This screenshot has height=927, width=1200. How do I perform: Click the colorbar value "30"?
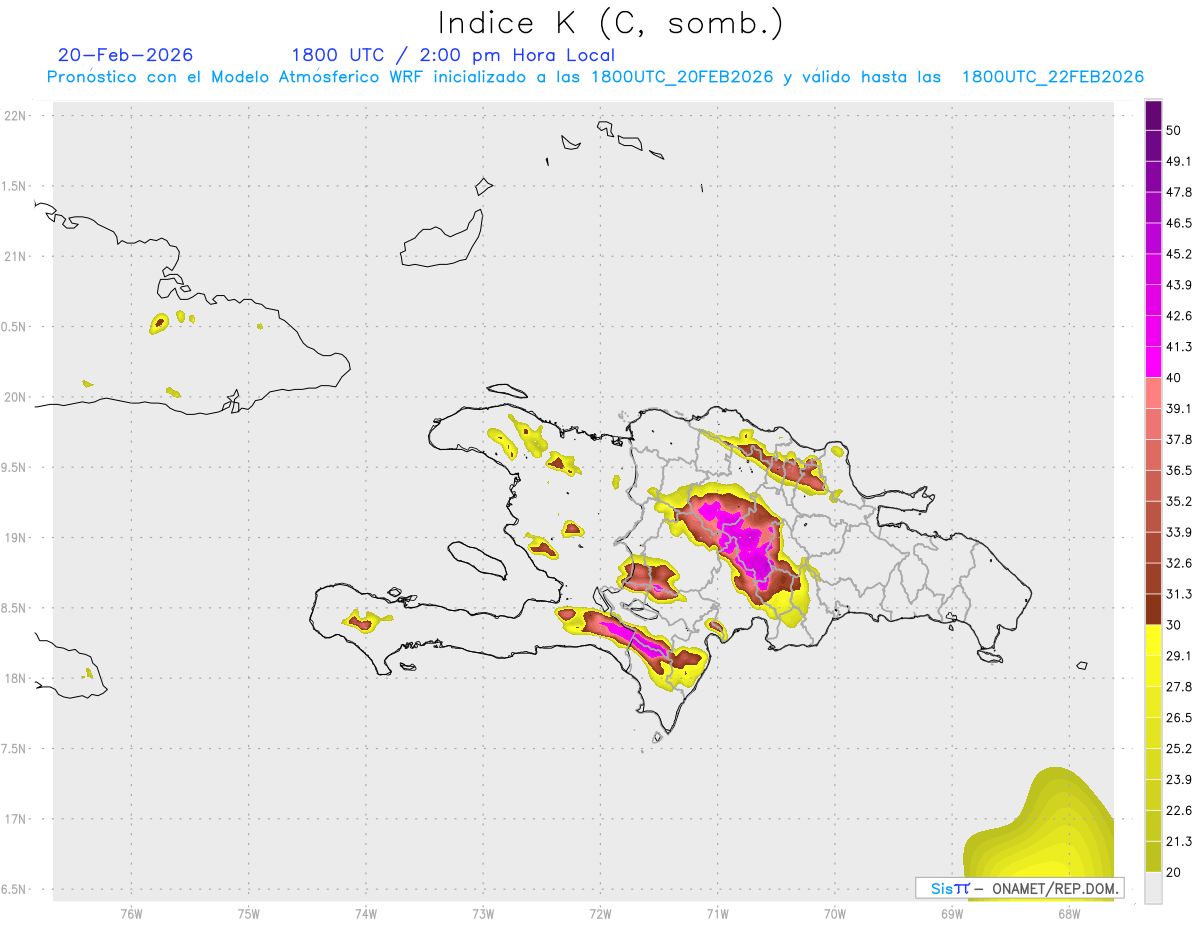[1175, 625]
